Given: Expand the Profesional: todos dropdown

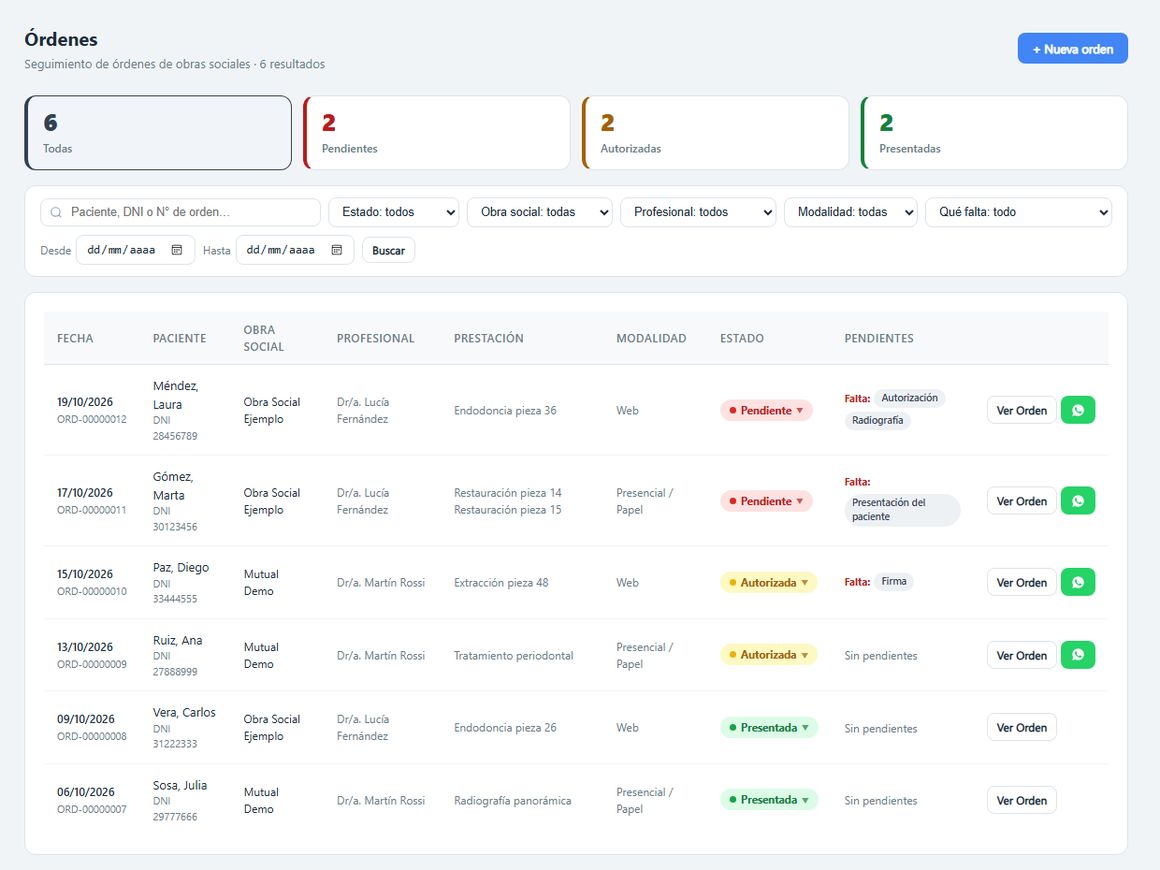Looking at the screenshot, I should (x=698, y=212).
